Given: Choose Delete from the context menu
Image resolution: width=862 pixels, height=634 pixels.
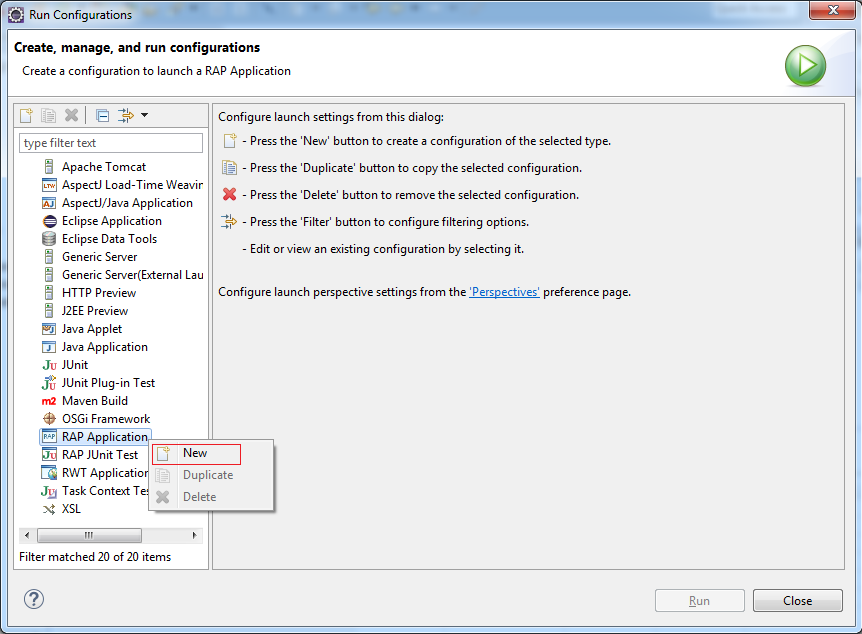Looking at the screenshot, I should [x=199, y=497].
